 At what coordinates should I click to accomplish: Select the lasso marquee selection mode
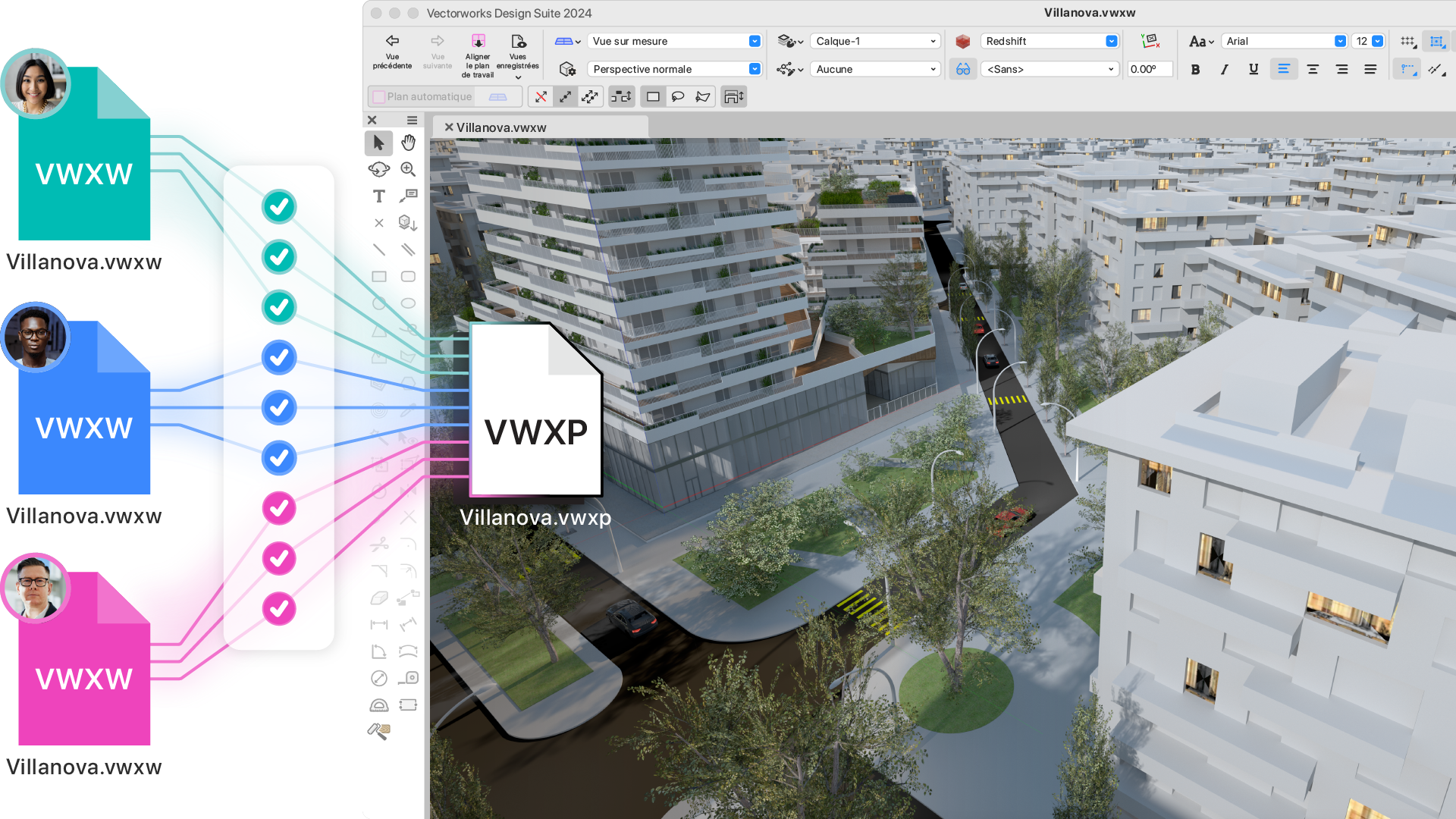[678, 96]
